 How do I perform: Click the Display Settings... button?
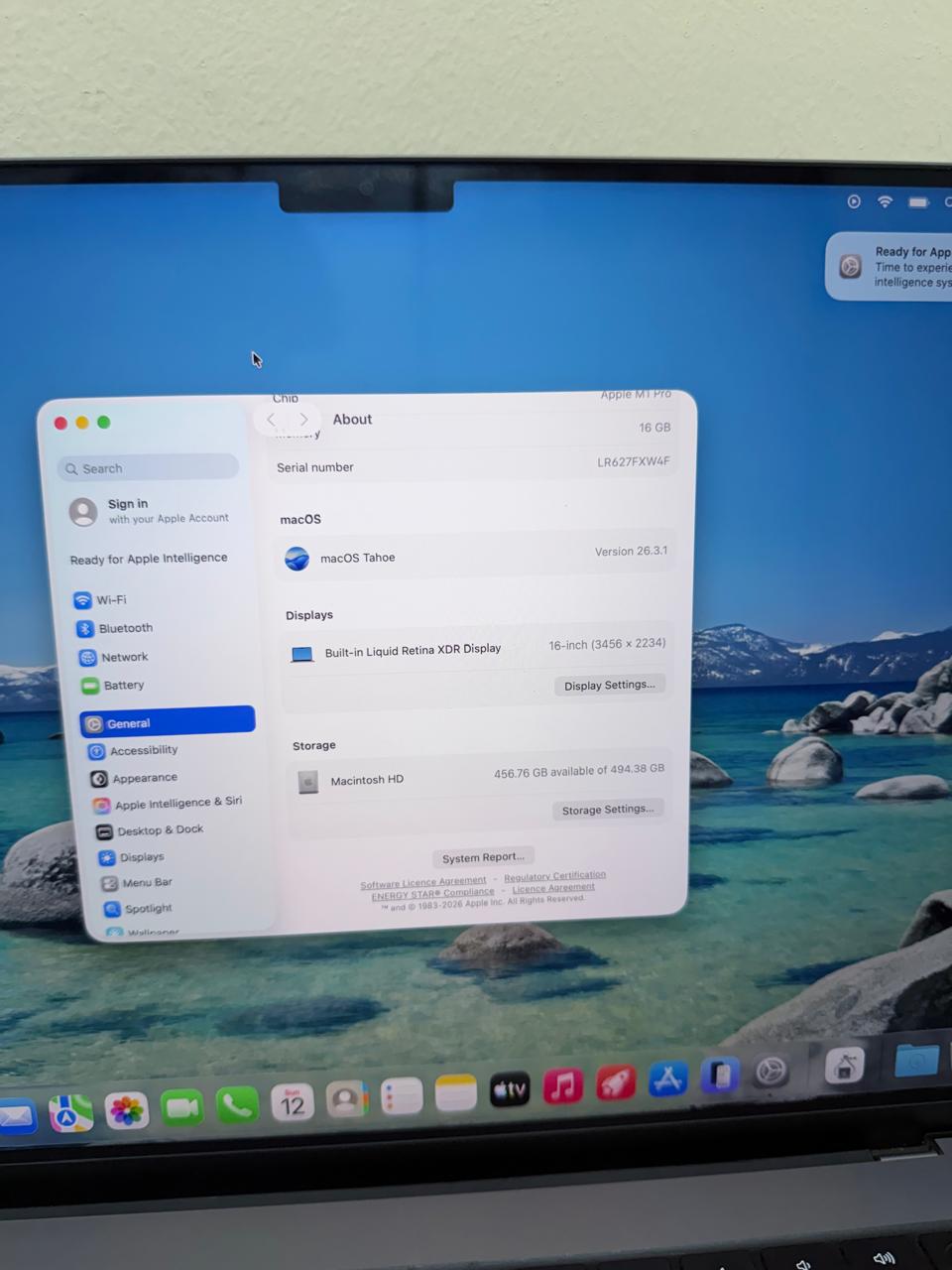point(610,685)
